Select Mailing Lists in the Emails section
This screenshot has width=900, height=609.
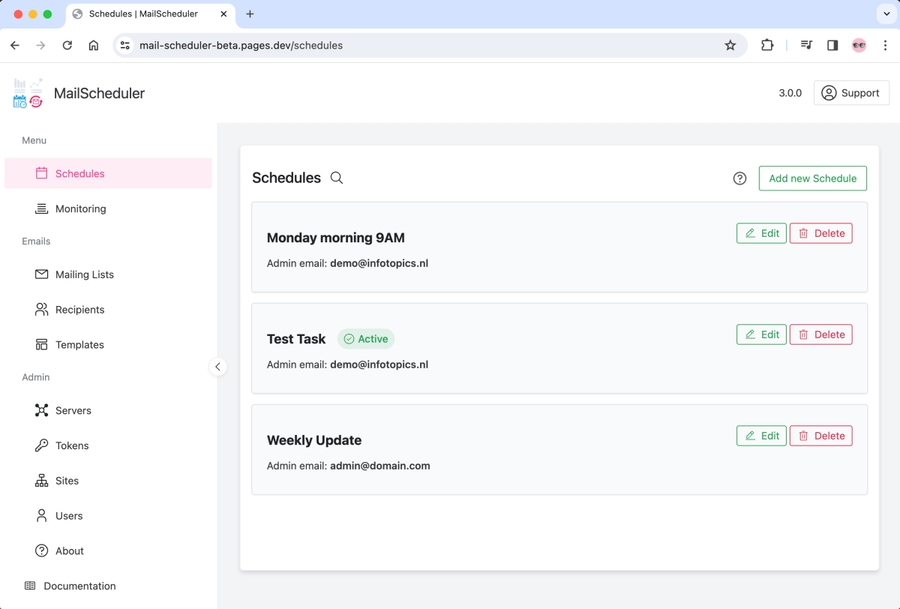[x=84, y=274]
